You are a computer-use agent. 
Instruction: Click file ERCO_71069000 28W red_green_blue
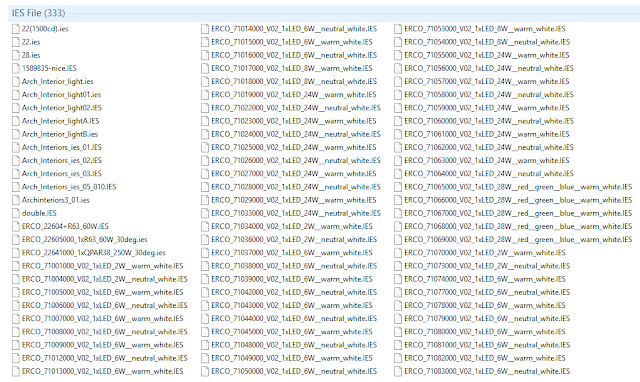(518, 240)
